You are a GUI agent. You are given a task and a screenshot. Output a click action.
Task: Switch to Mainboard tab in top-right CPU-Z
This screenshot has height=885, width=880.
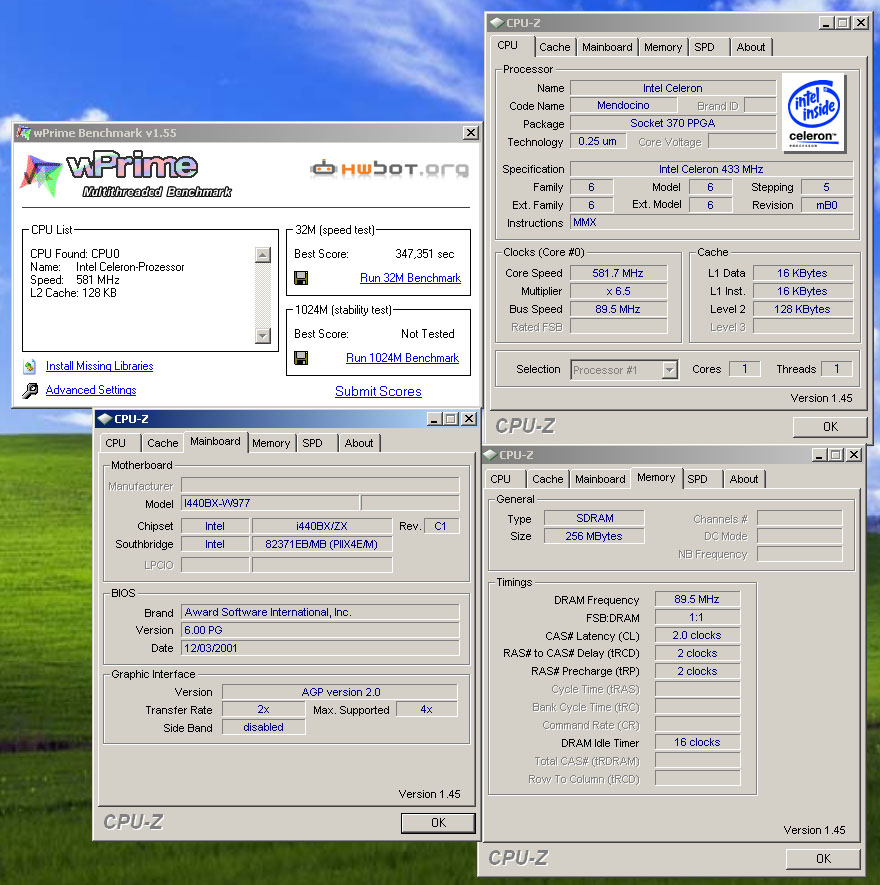point(607,47)
